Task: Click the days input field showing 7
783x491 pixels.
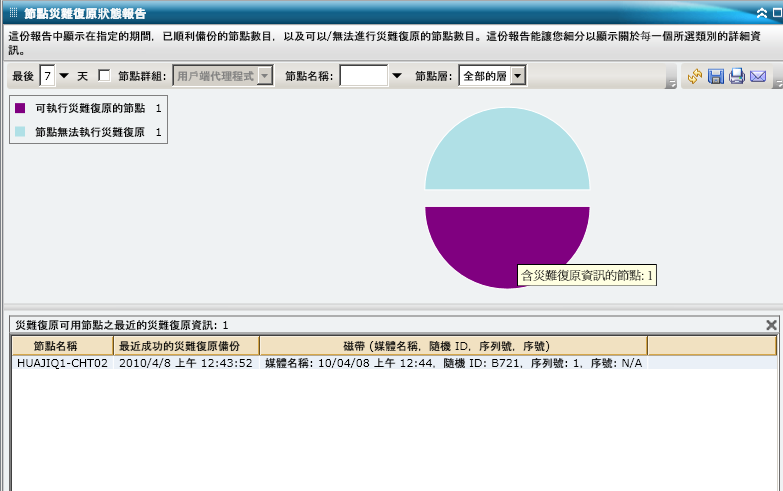Action: pyautogui.click(x=47, y=76)
